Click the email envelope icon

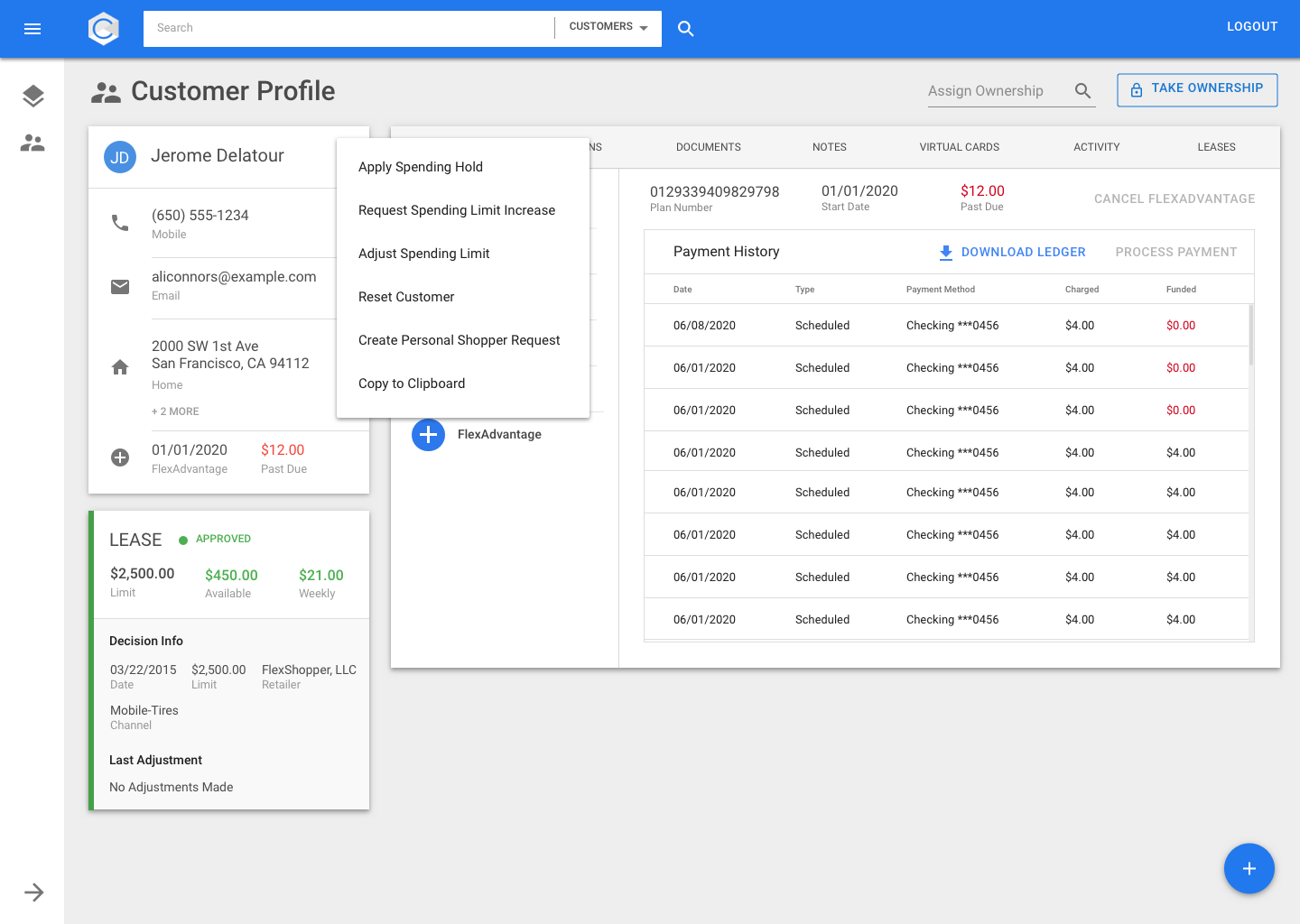tap(120, 287)
